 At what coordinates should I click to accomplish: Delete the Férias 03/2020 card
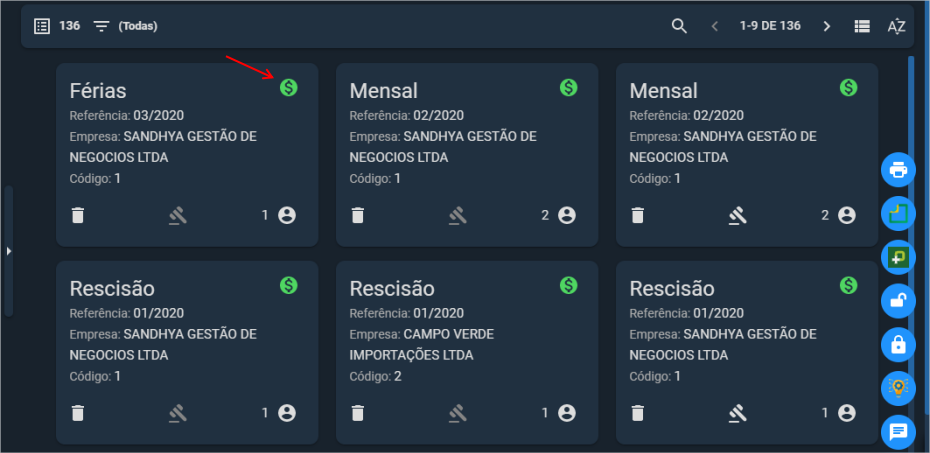coord(78,215)
